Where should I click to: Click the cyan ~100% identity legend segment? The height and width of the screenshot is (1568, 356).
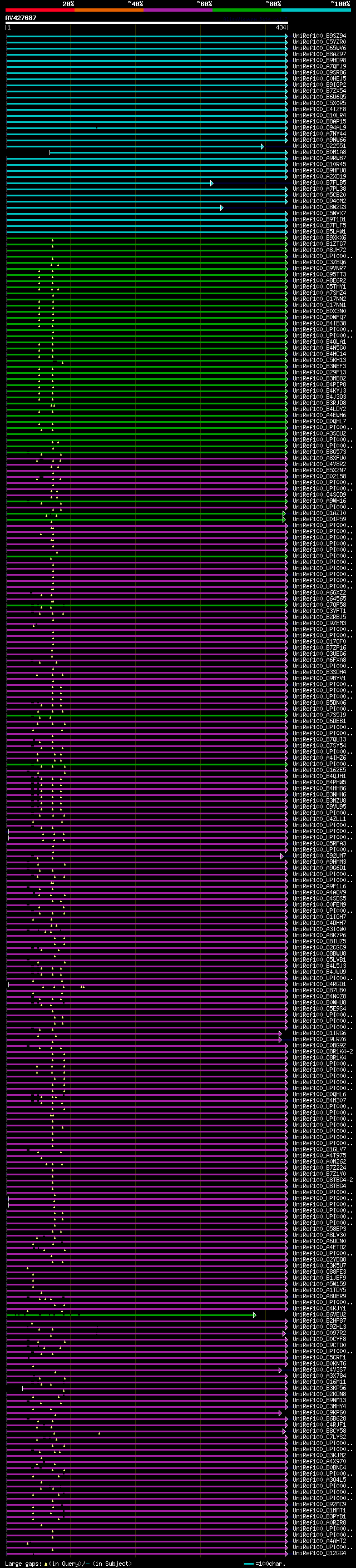click(x=316, y=10)
